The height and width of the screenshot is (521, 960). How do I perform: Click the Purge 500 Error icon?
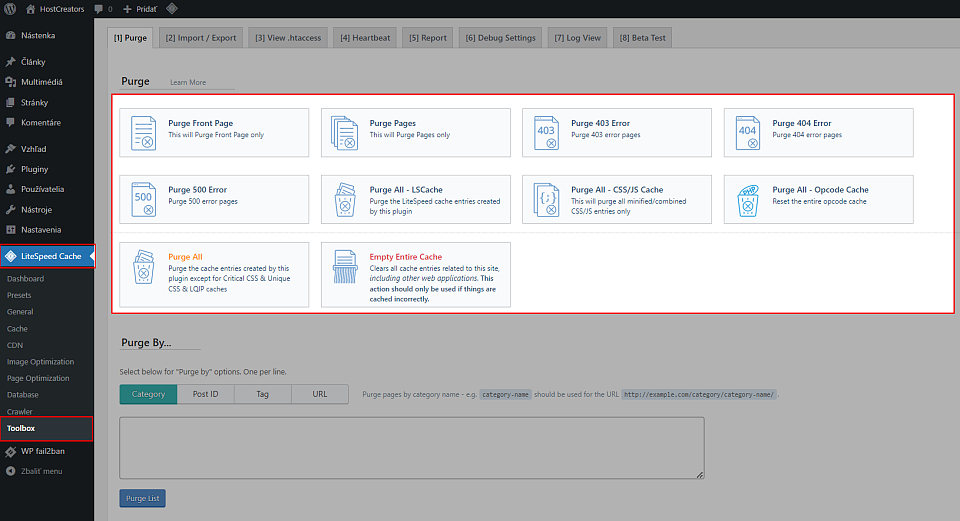click(x=143, y=200)
